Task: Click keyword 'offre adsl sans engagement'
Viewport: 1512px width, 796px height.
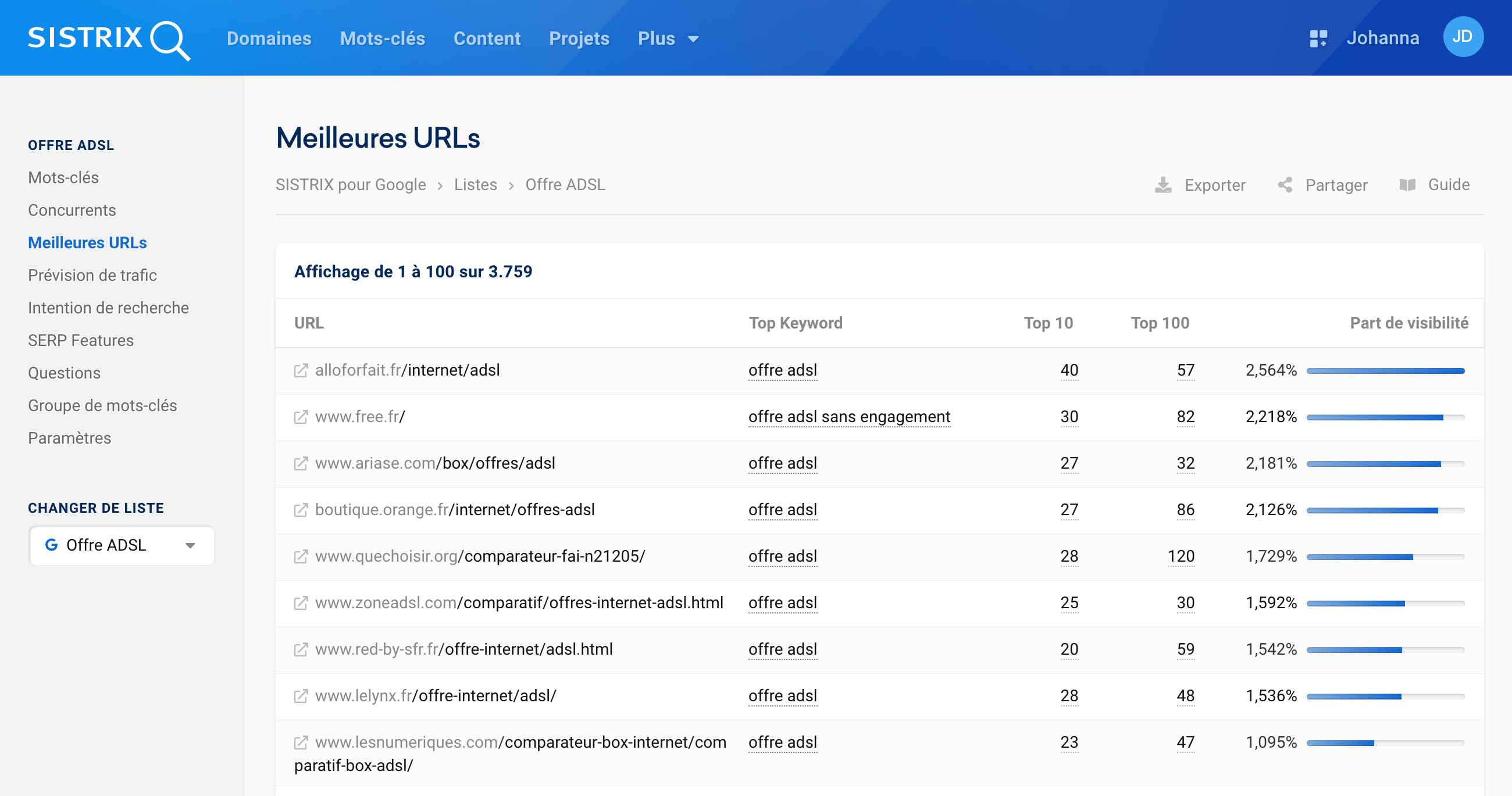Action: click(848, 417)
